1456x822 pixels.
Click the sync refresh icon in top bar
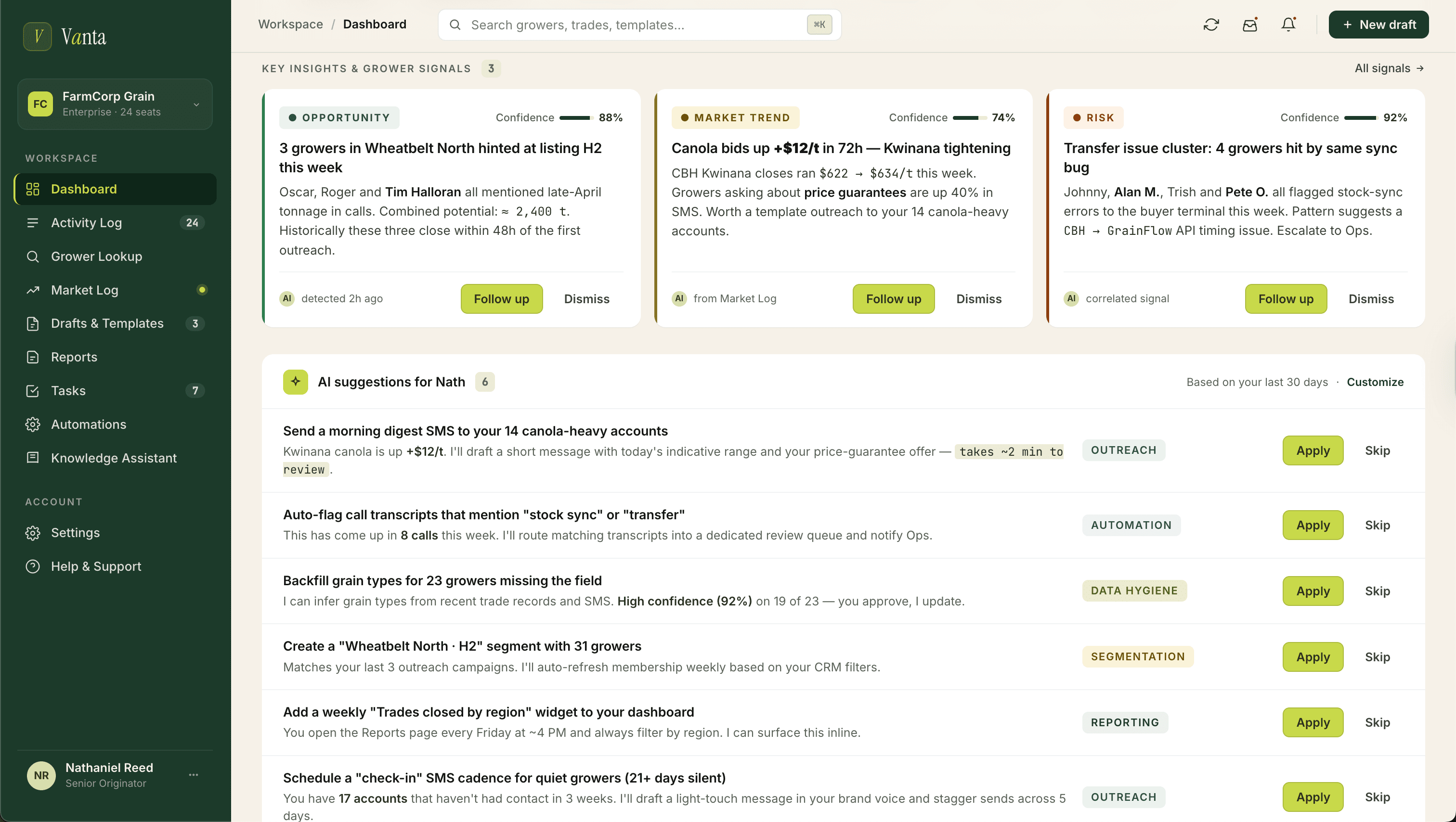coord(1211,24)
